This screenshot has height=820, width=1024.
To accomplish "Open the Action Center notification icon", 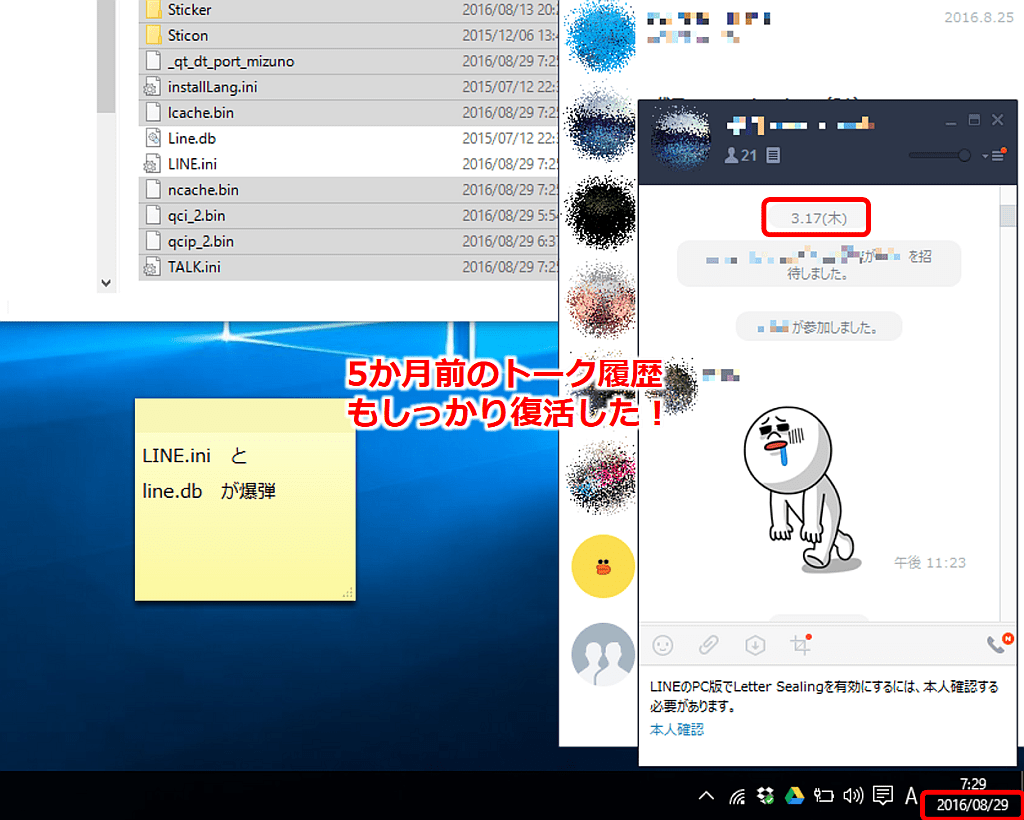I will (883, 795).
